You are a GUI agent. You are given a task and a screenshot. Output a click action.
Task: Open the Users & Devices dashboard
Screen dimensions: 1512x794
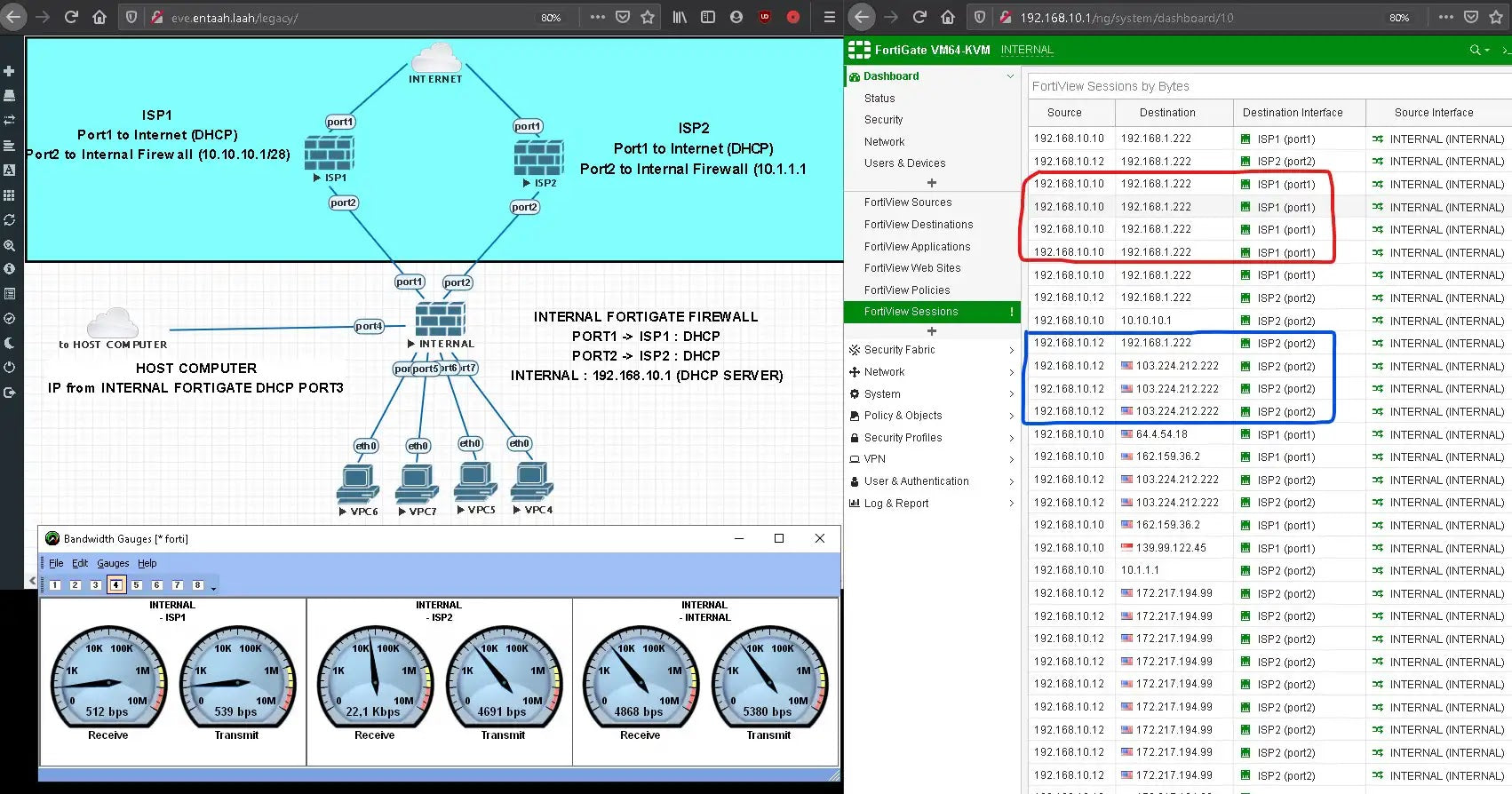[x=904, y=163]
